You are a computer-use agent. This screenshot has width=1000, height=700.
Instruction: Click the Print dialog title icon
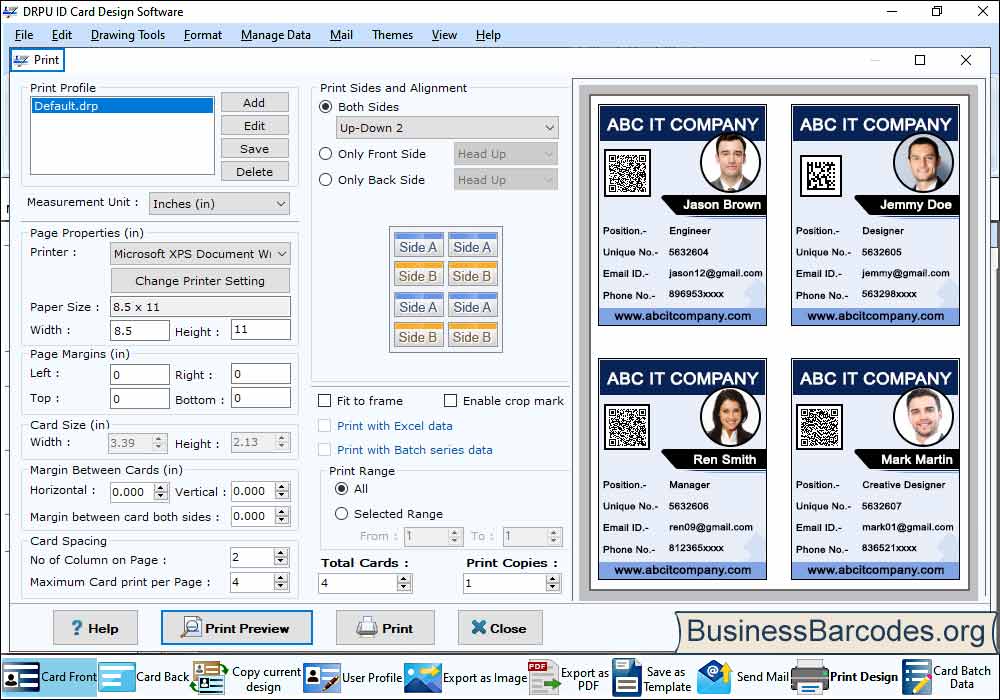21,60
